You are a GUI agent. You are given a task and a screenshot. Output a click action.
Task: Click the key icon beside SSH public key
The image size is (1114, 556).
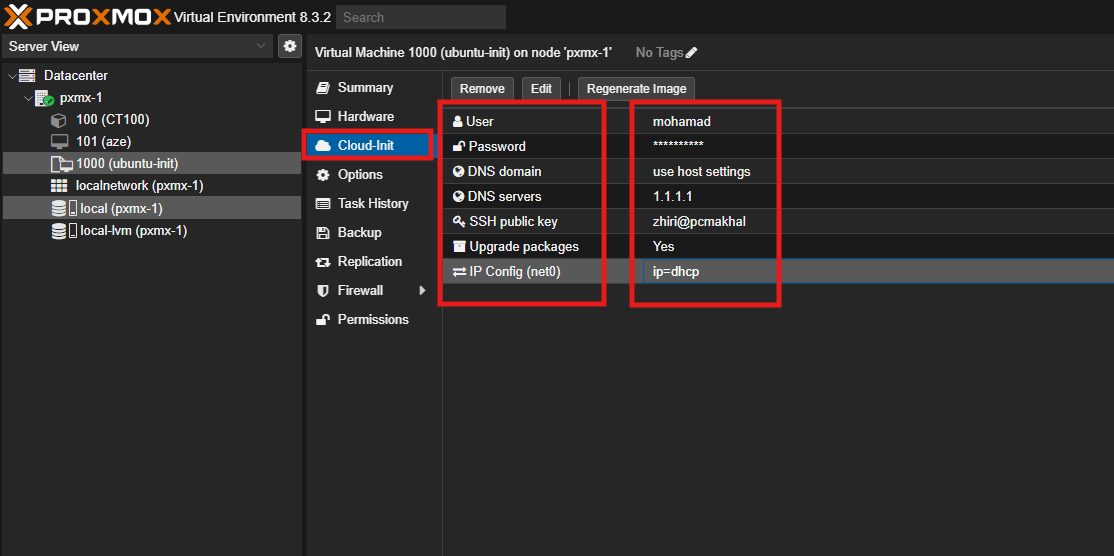pos(459,222)
